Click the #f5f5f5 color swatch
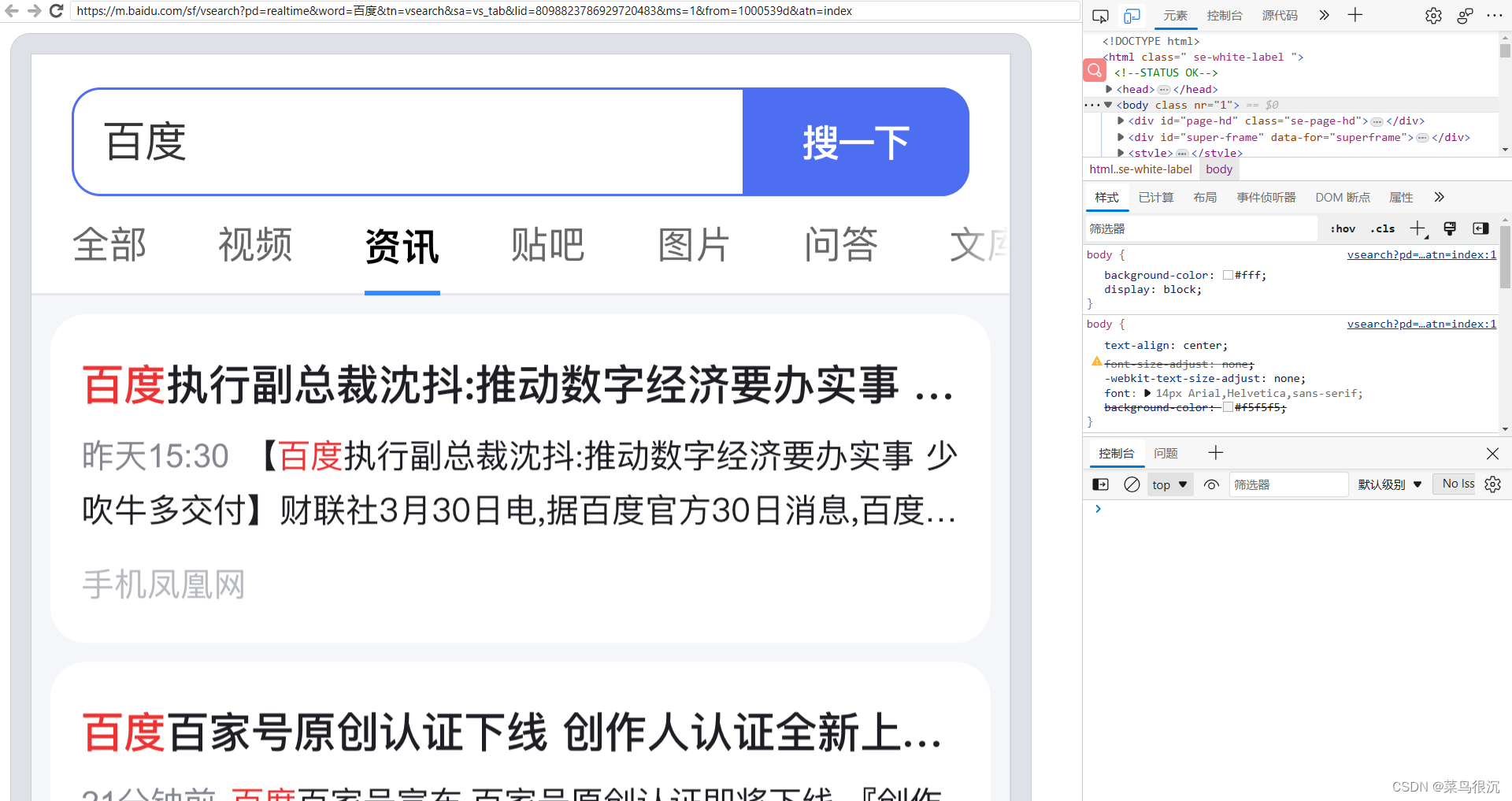 (x=1228, y=407)
